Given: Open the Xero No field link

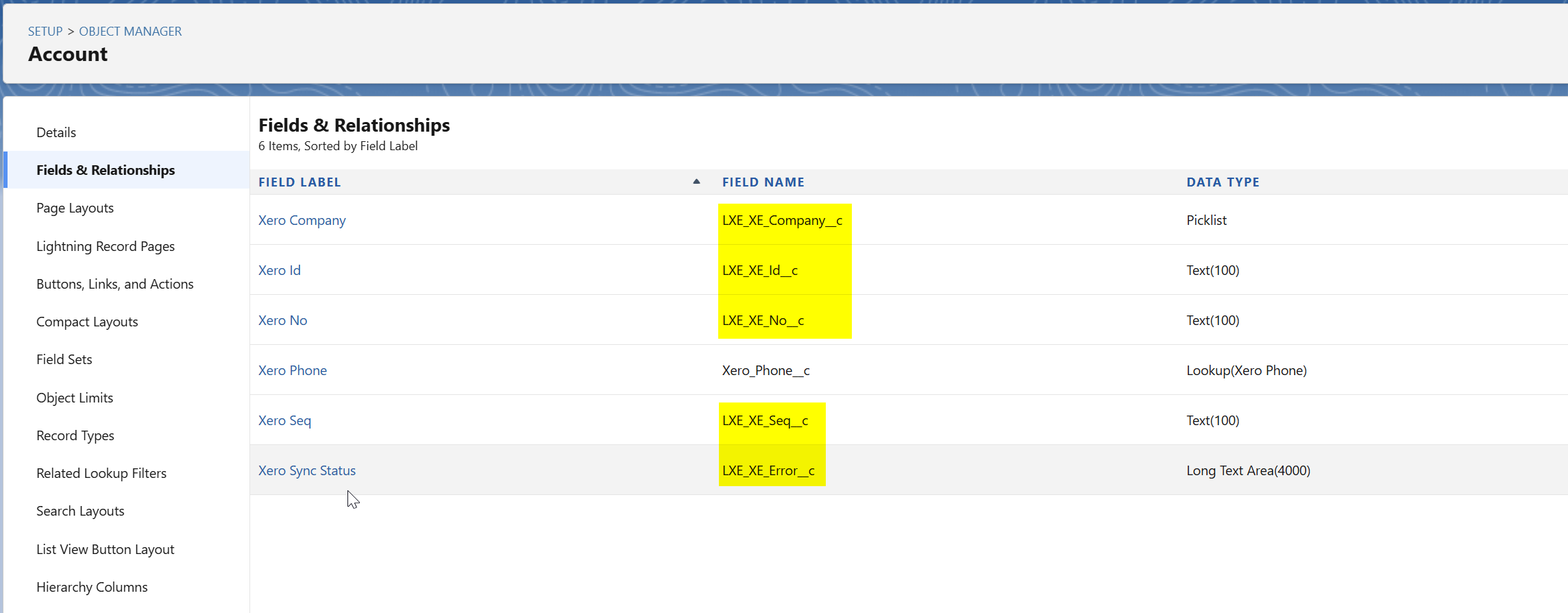Looking at the screenshot, I should 282,320.
